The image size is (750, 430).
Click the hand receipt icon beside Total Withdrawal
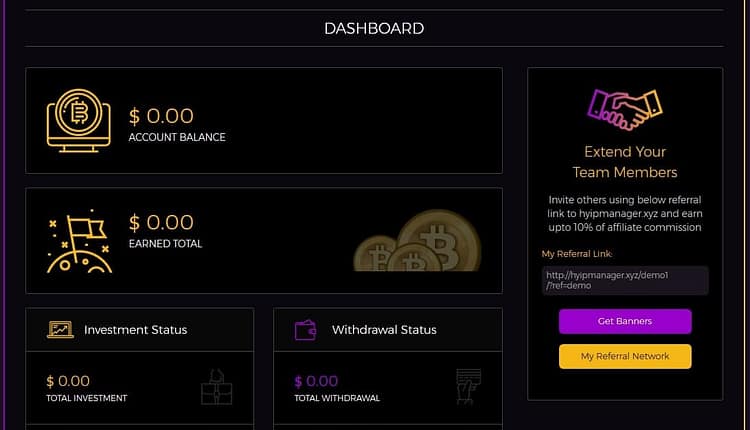point(468,386)
